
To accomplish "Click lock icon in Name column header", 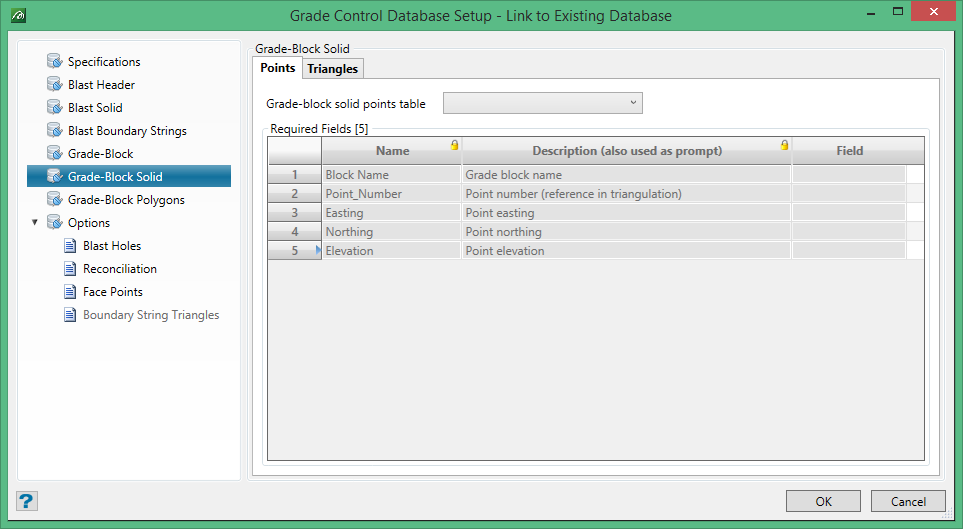I will [x=455, y=145].
